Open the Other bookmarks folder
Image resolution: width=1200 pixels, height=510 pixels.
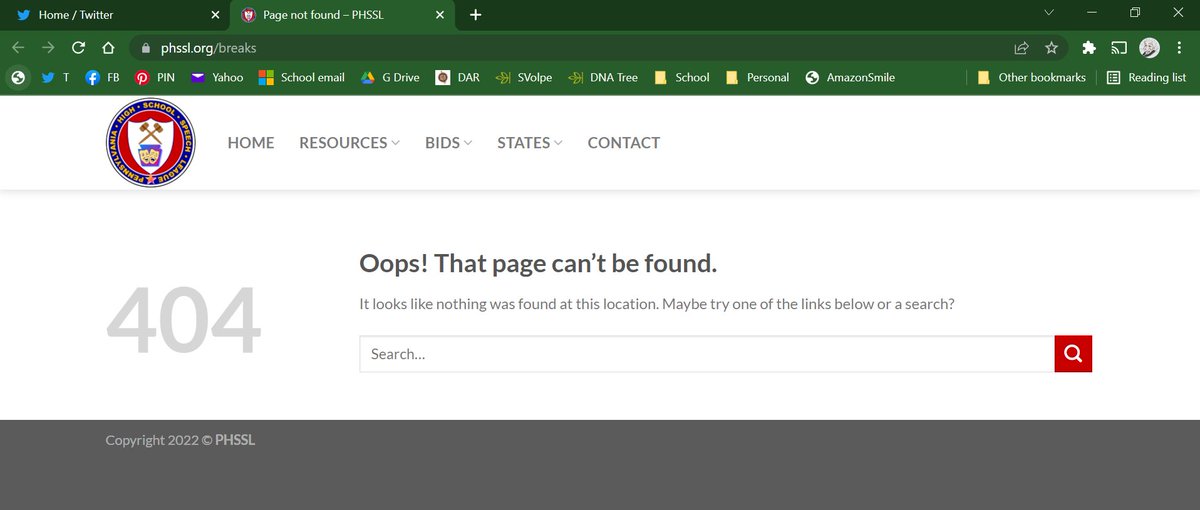tap(1031, 77)
